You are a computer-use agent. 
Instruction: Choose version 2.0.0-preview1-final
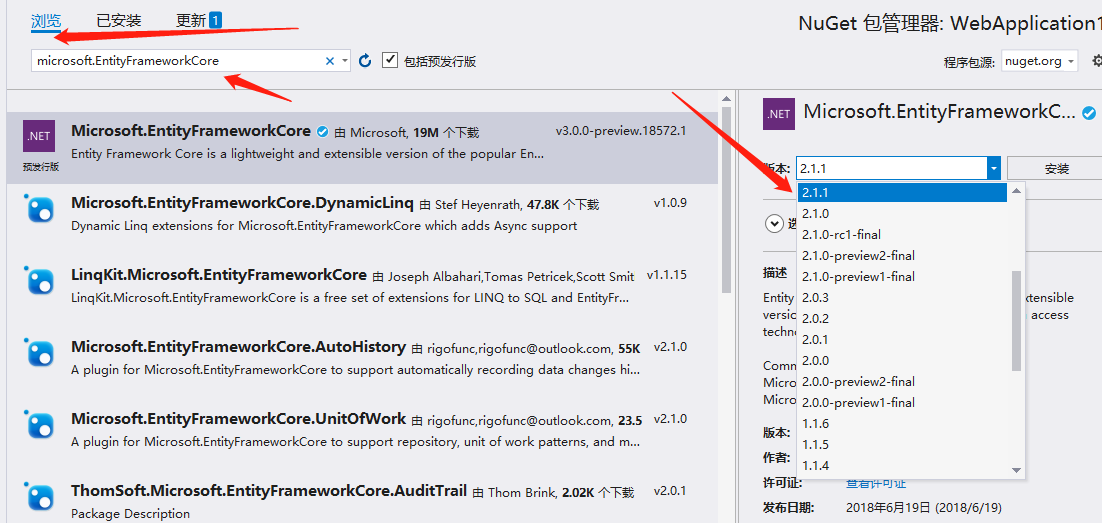(x=903, y=403)
